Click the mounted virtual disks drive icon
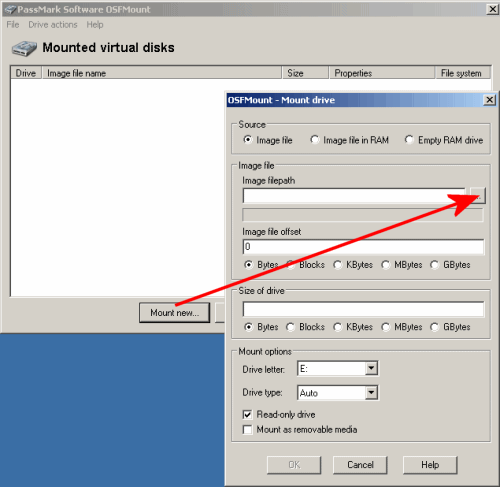The width and height of the screenshot is (500, 487). [x=24, y=48]
